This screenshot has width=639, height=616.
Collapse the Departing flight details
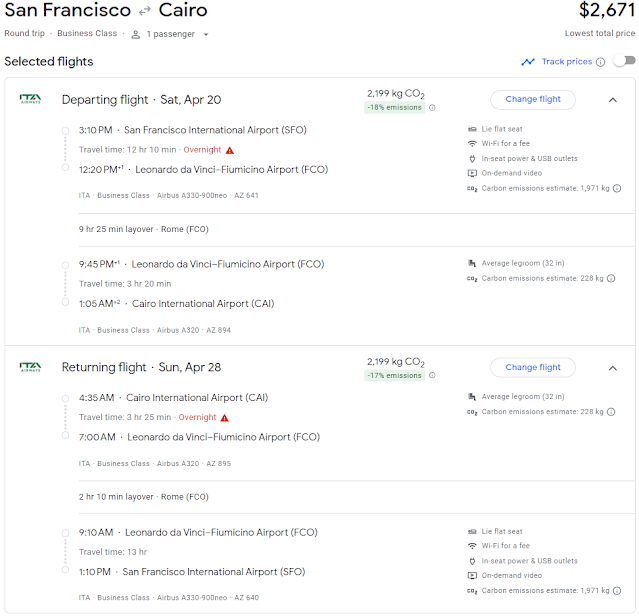(x=612, y=100)
